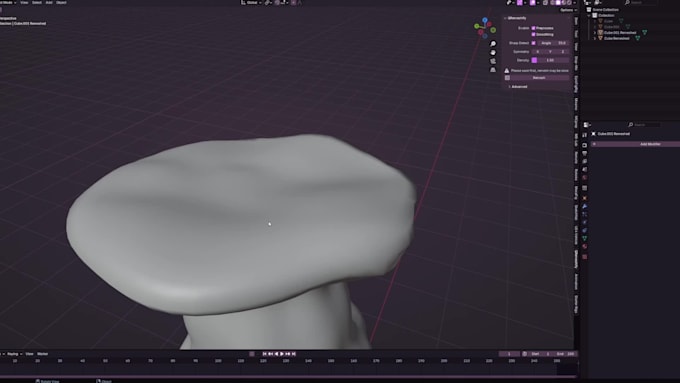Switch perspective/orthographic view gizmo

pyautogui.click(x=493, y=70)
